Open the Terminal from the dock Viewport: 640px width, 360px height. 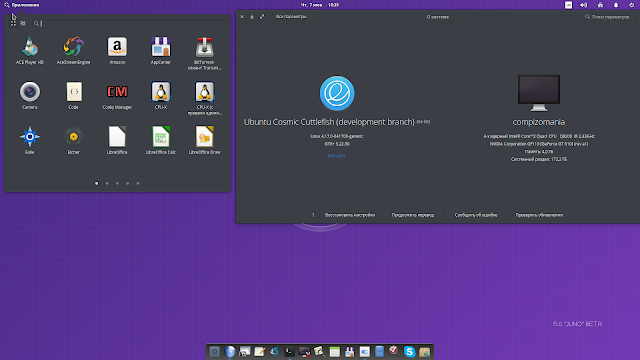[289, 351]
